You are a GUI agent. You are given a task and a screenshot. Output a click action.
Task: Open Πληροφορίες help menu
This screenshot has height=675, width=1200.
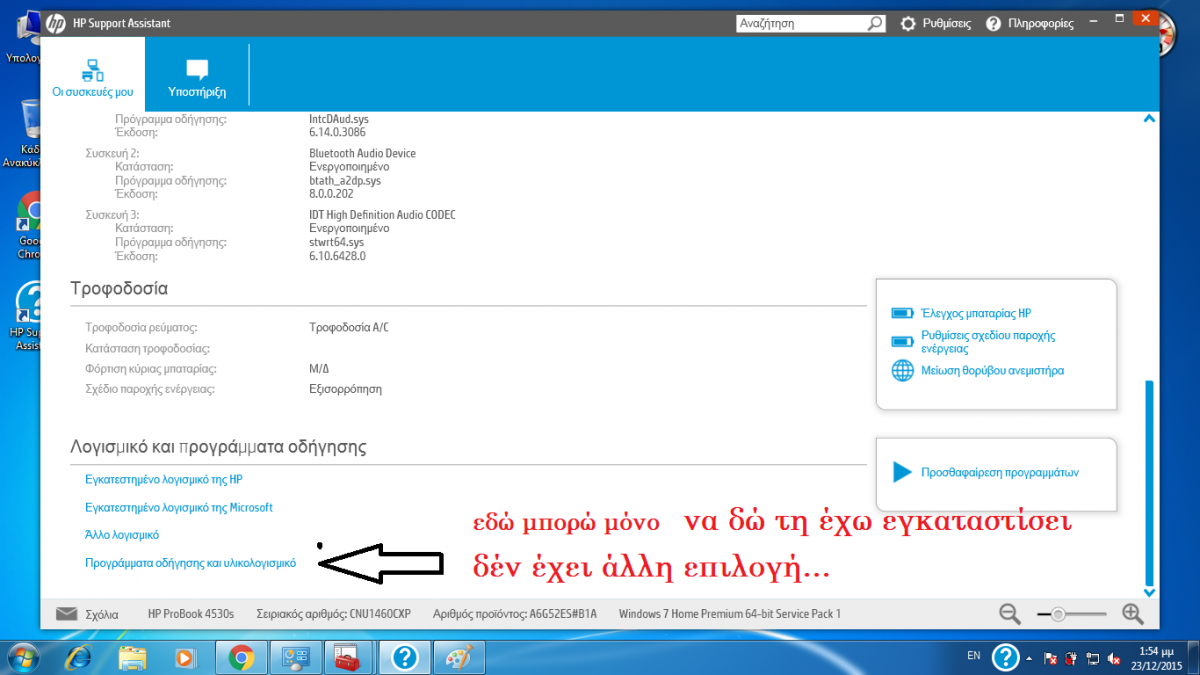(x=1029, y=23)
